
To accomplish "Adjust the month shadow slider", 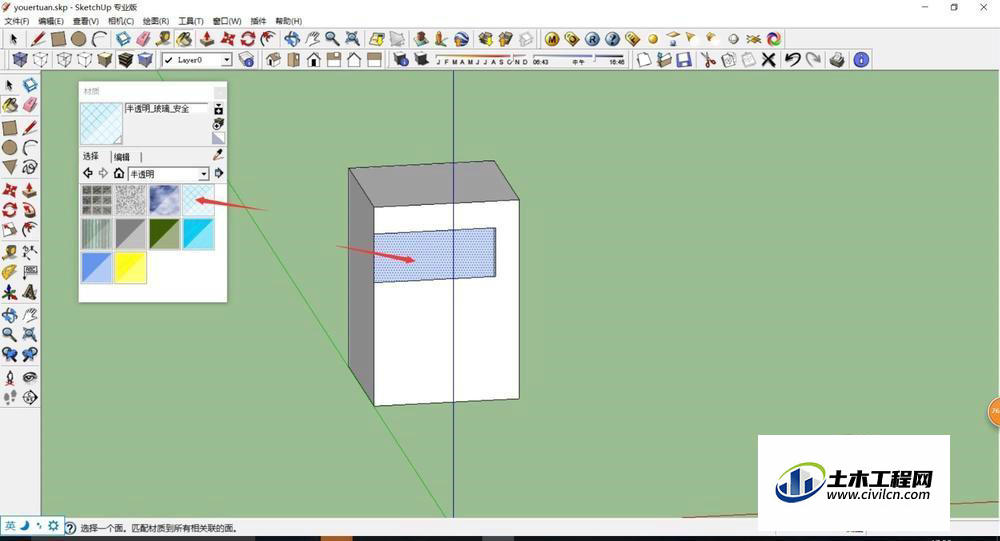I will point(482,60).
